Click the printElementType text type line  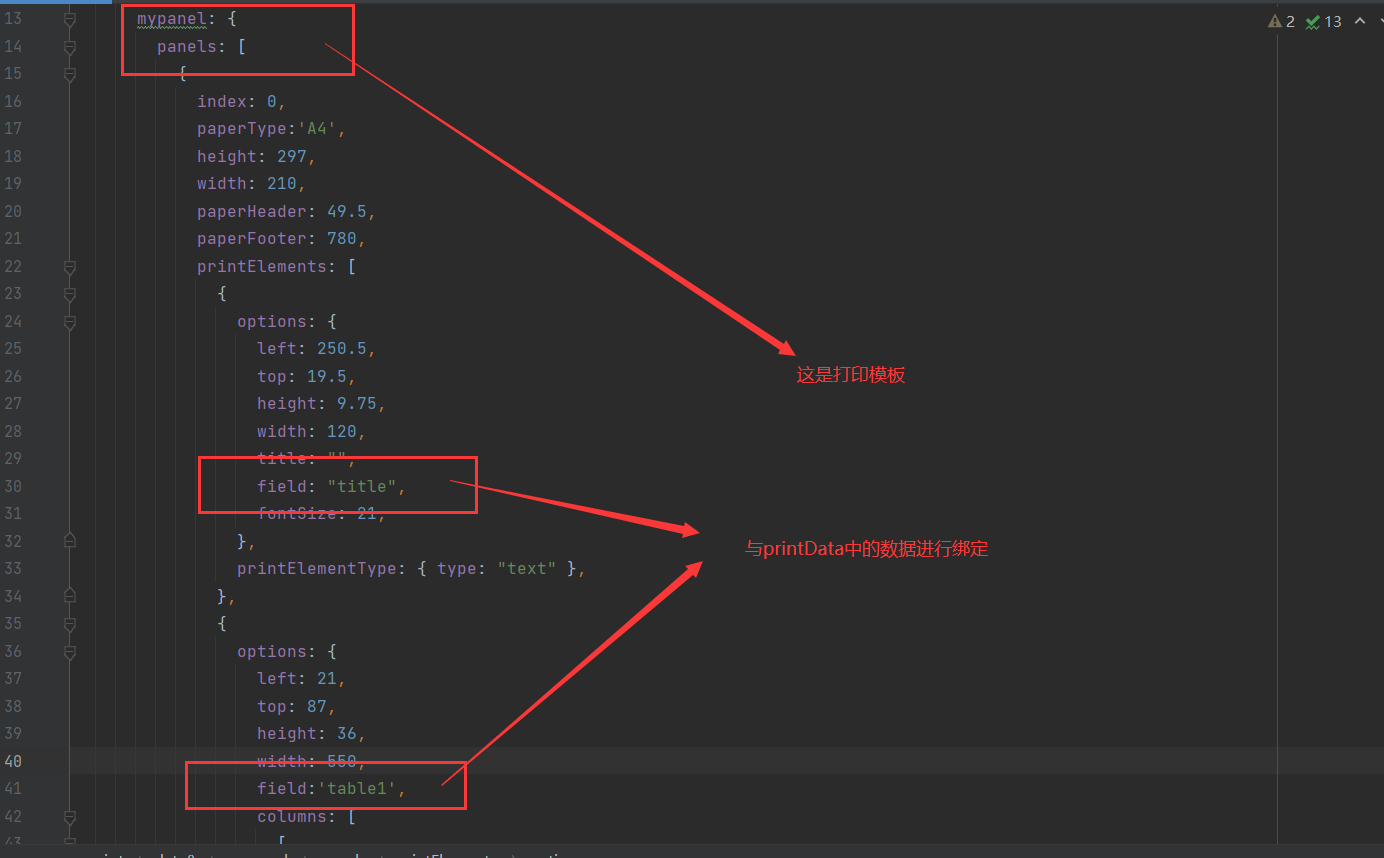(411, 568)
